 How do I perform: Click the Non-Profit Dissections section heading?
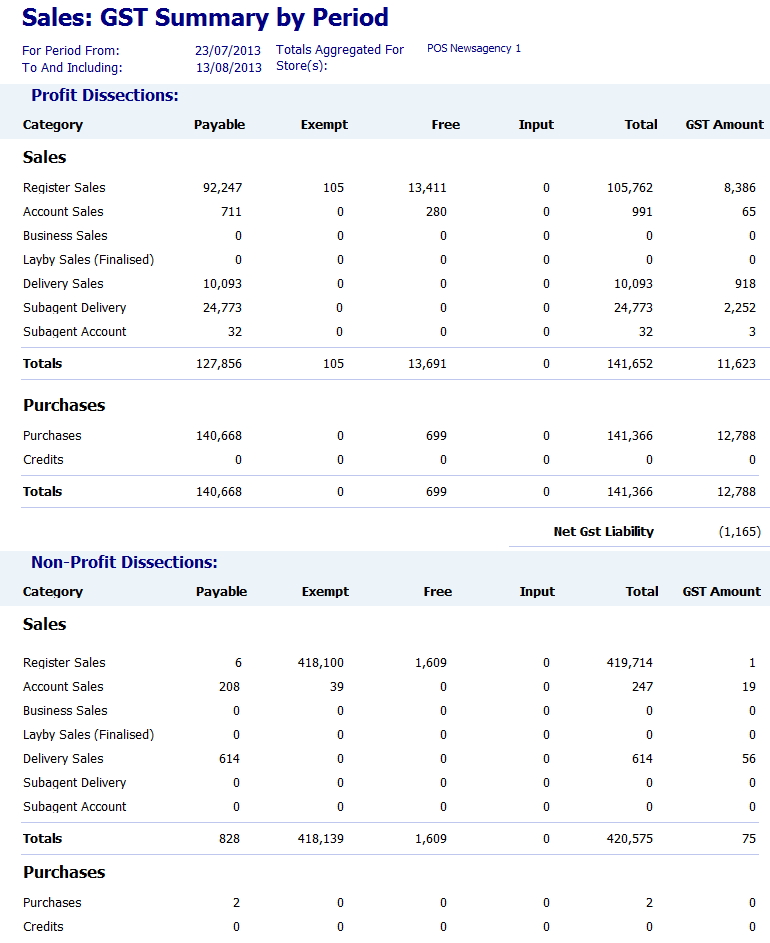pyautogui.click(x=124, y=562)
